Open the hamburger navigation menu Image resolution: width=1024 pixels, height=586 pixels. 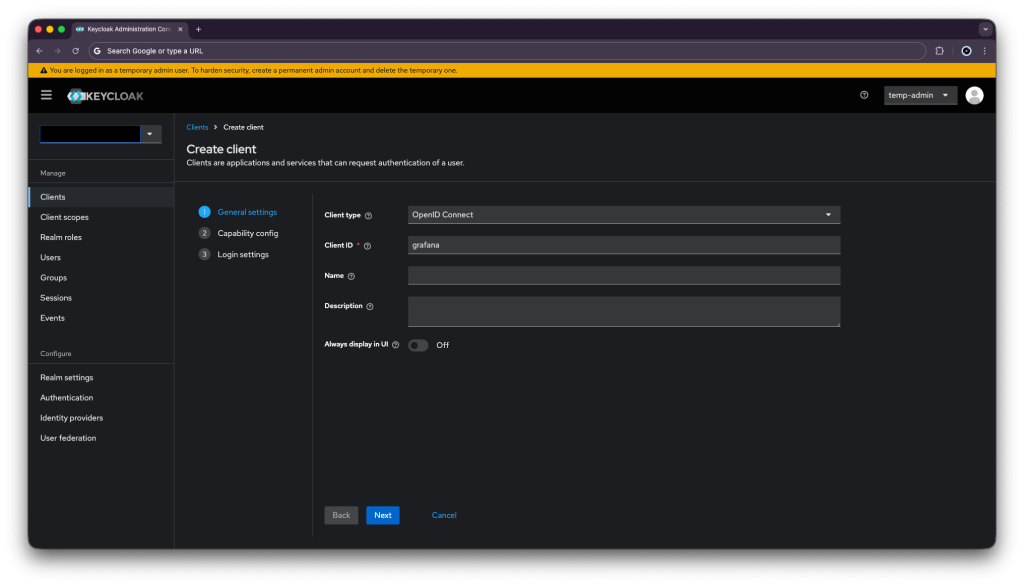pos(46,95)
